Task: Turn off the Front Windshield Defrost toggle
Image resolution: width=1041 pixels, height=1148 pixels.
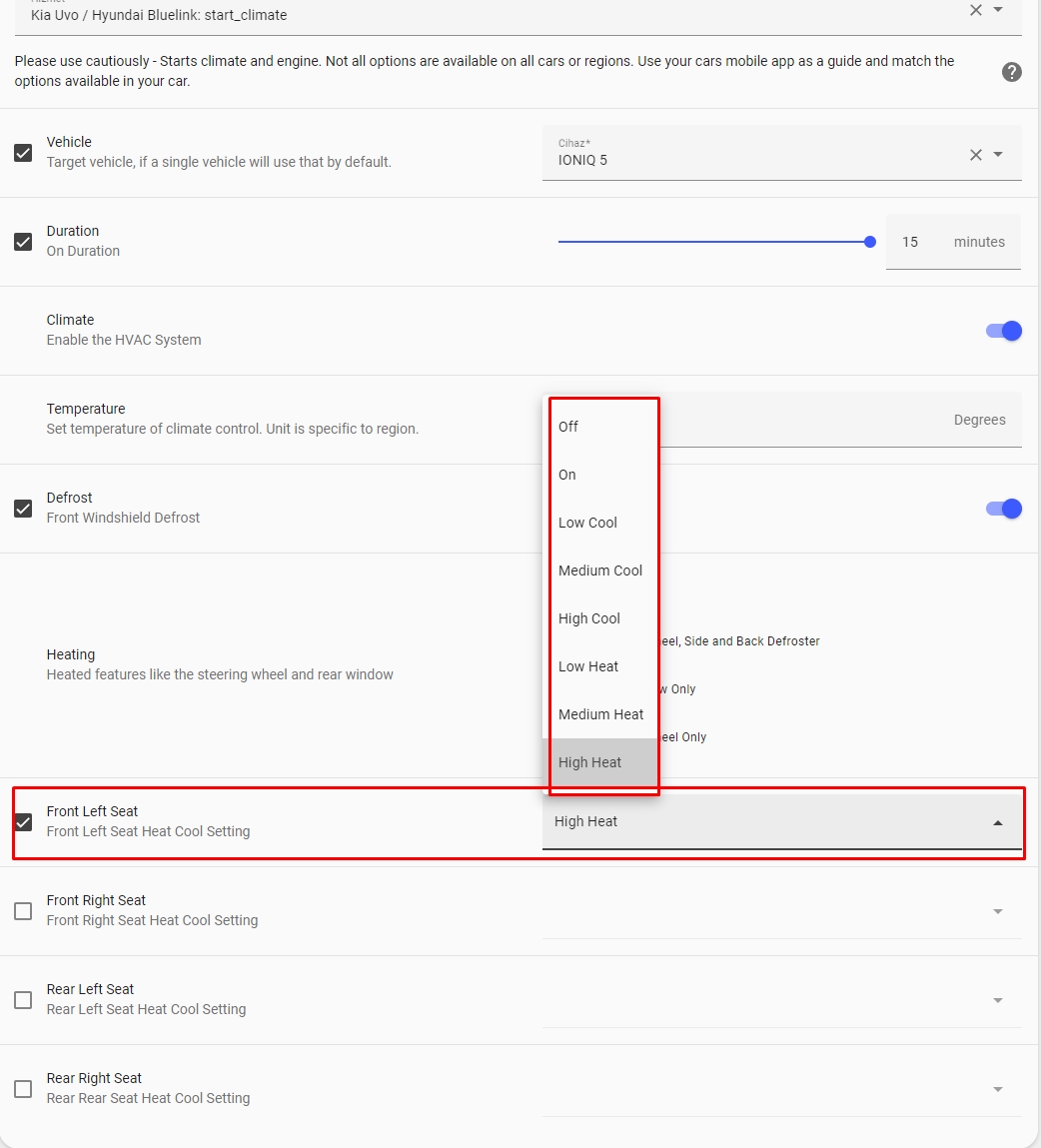Action: [x=1002, y=509]
